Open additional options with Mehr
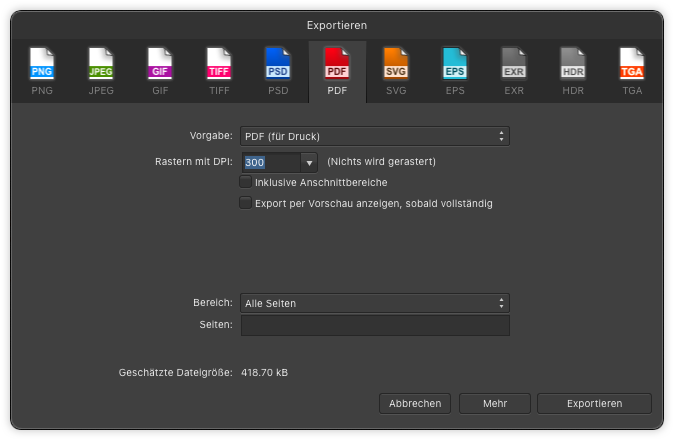 coord(495,403)
